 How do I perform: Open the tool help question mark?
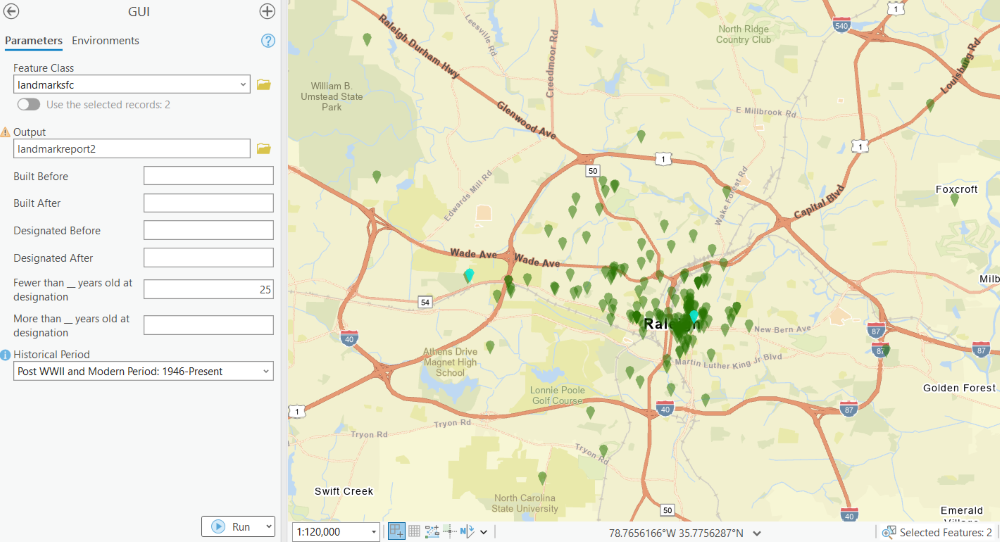[x=268, y=41]
